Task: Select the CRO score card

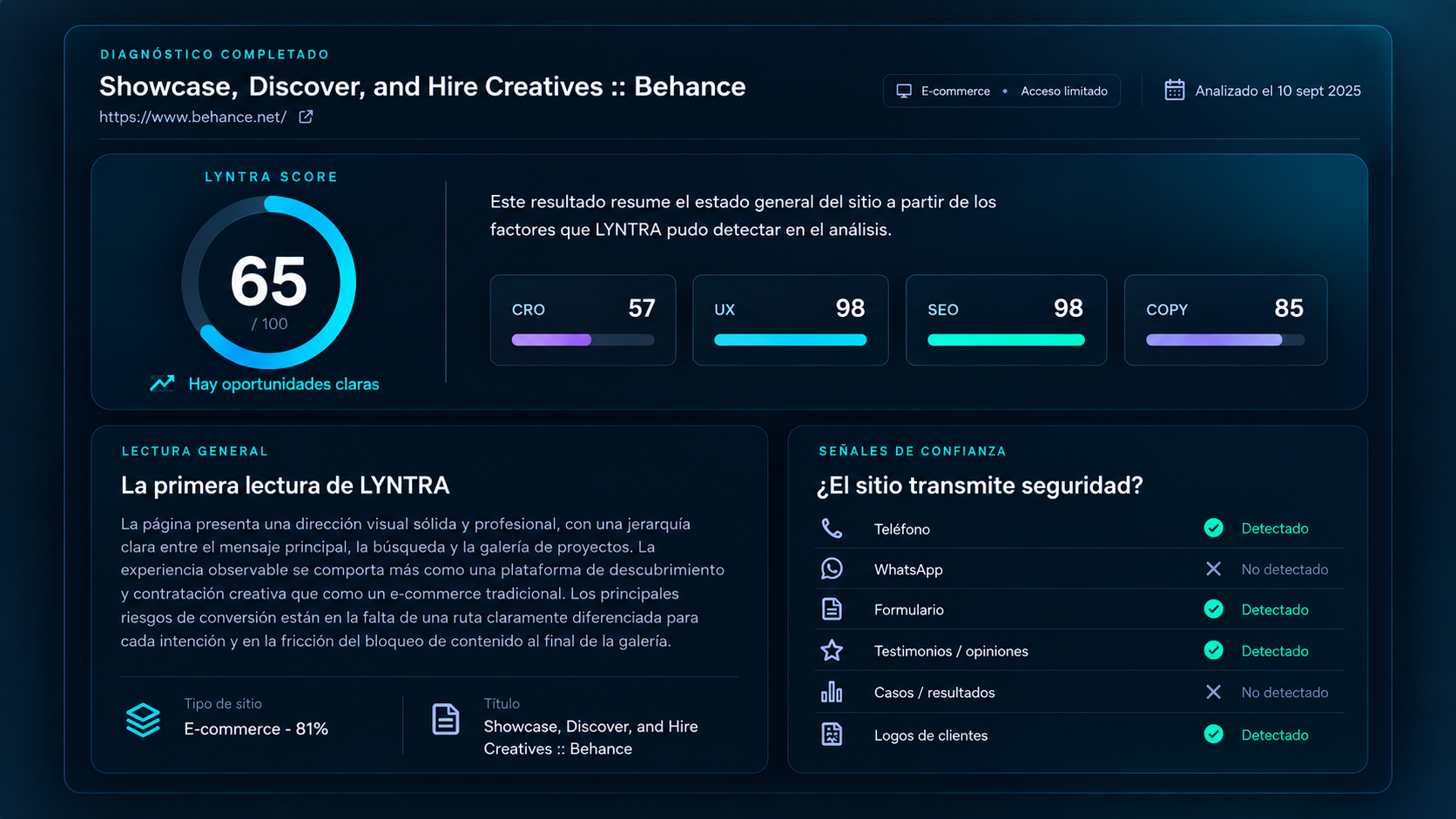Action: point(583,320)
